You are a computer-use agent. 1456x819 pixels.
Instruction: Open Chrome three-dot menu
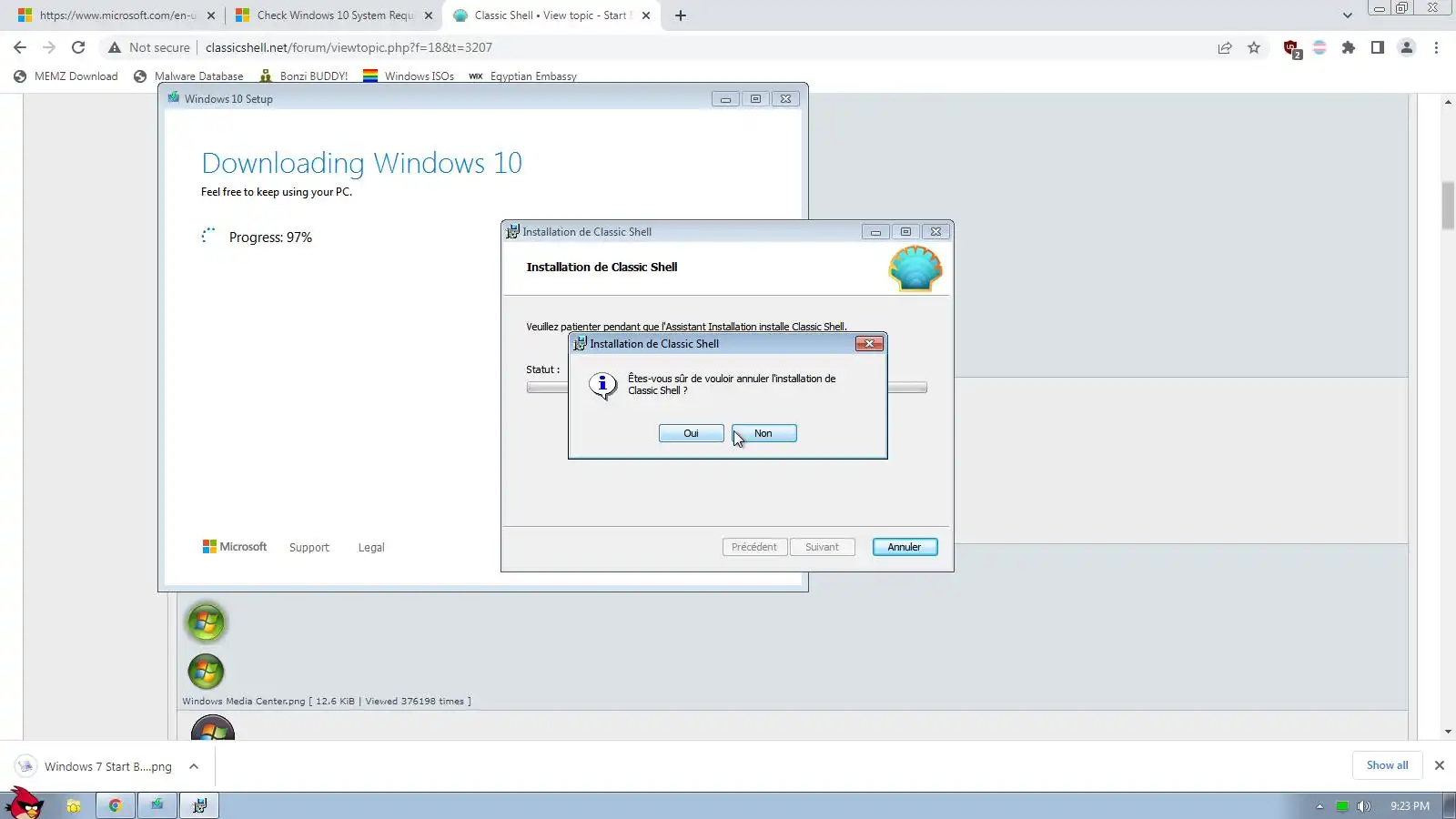pos(1436,47)
